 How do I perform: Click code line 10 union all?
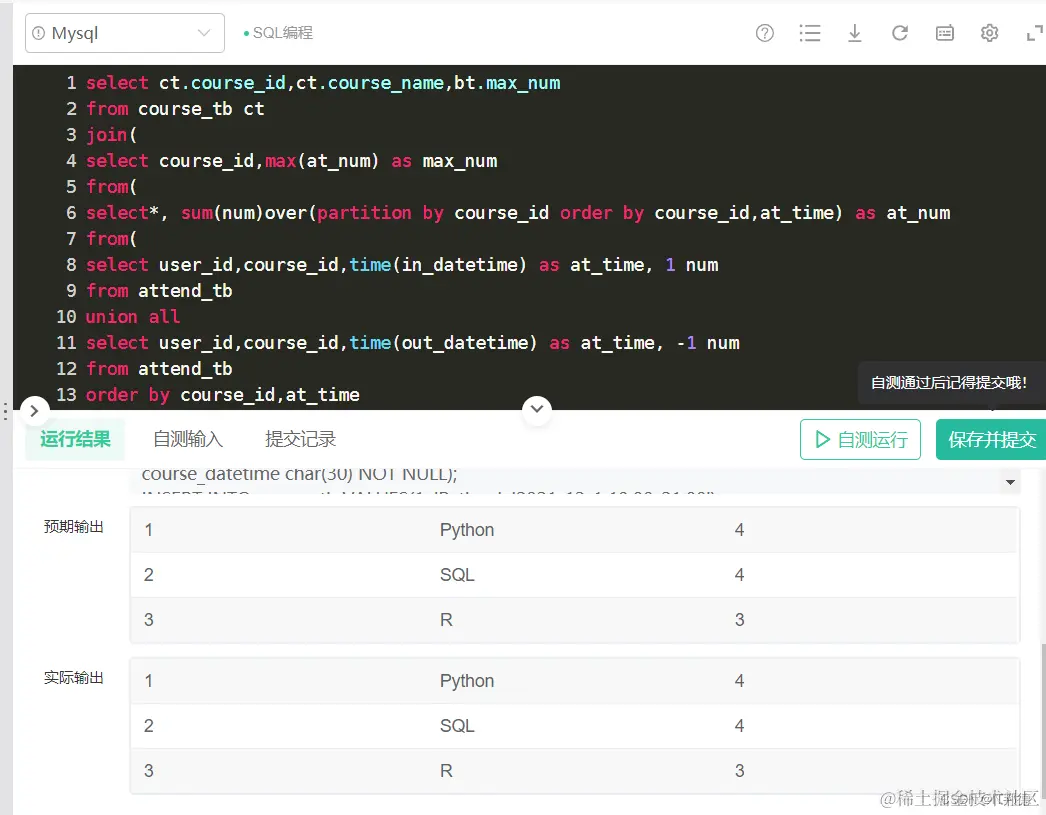click(x=133, y=317)
